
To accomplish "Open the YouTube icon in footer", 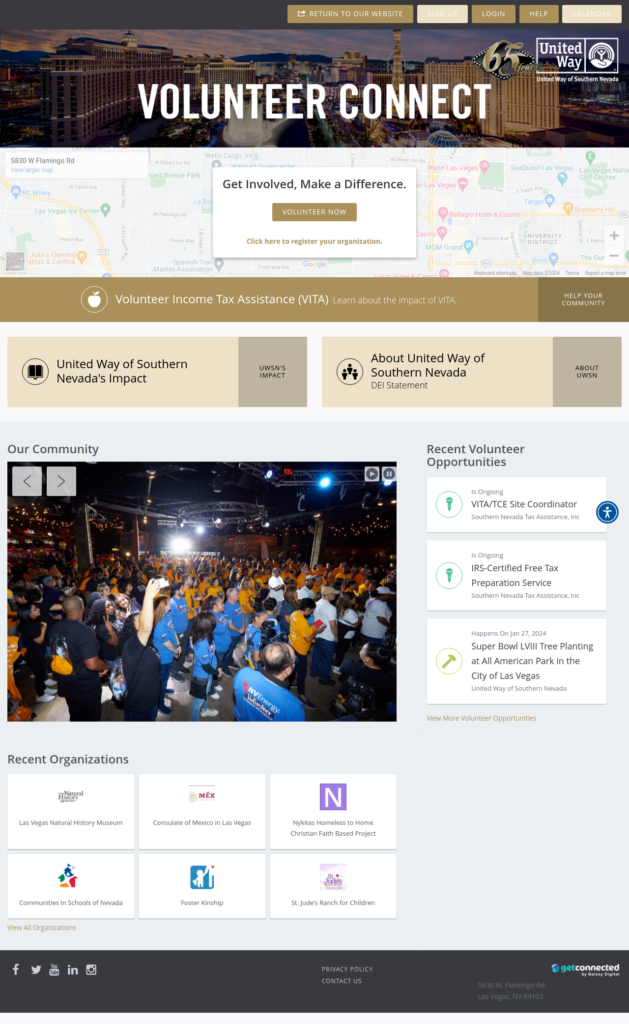I will click(x=54, y=970).
